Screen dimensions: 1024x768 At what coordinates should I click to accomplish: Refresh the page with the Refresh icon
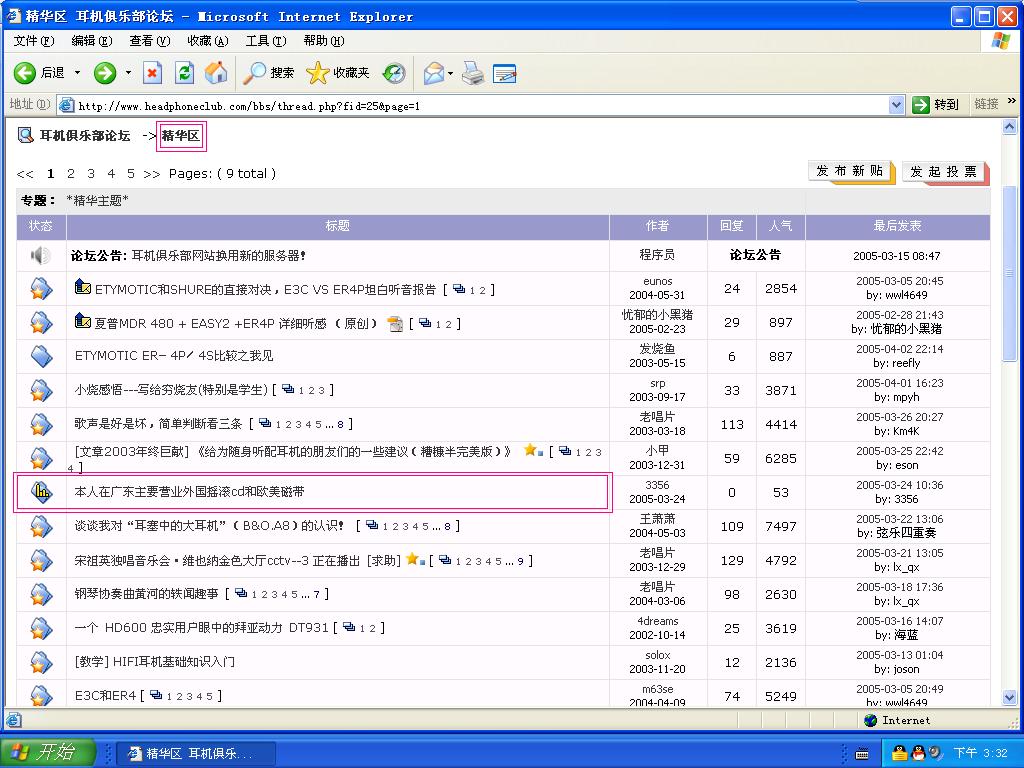tap(184, 72)
